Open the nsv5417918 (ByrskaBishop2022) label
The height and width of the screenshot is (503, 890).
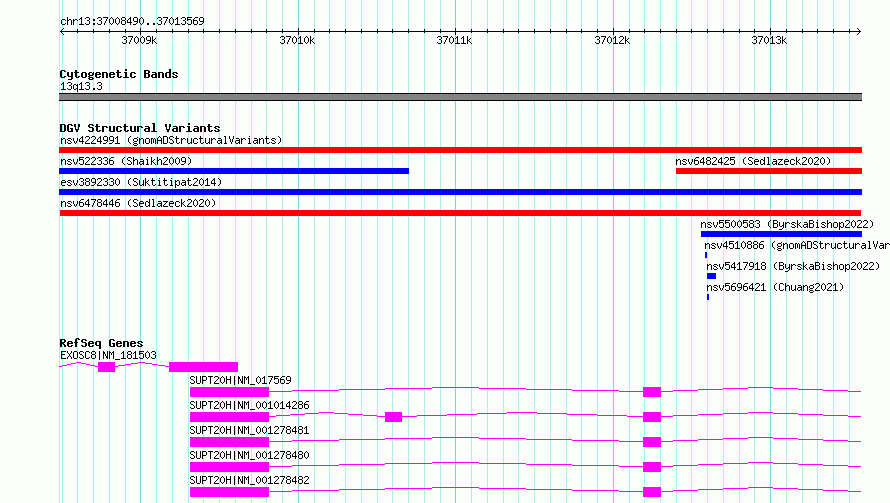(x=793, y=266)
